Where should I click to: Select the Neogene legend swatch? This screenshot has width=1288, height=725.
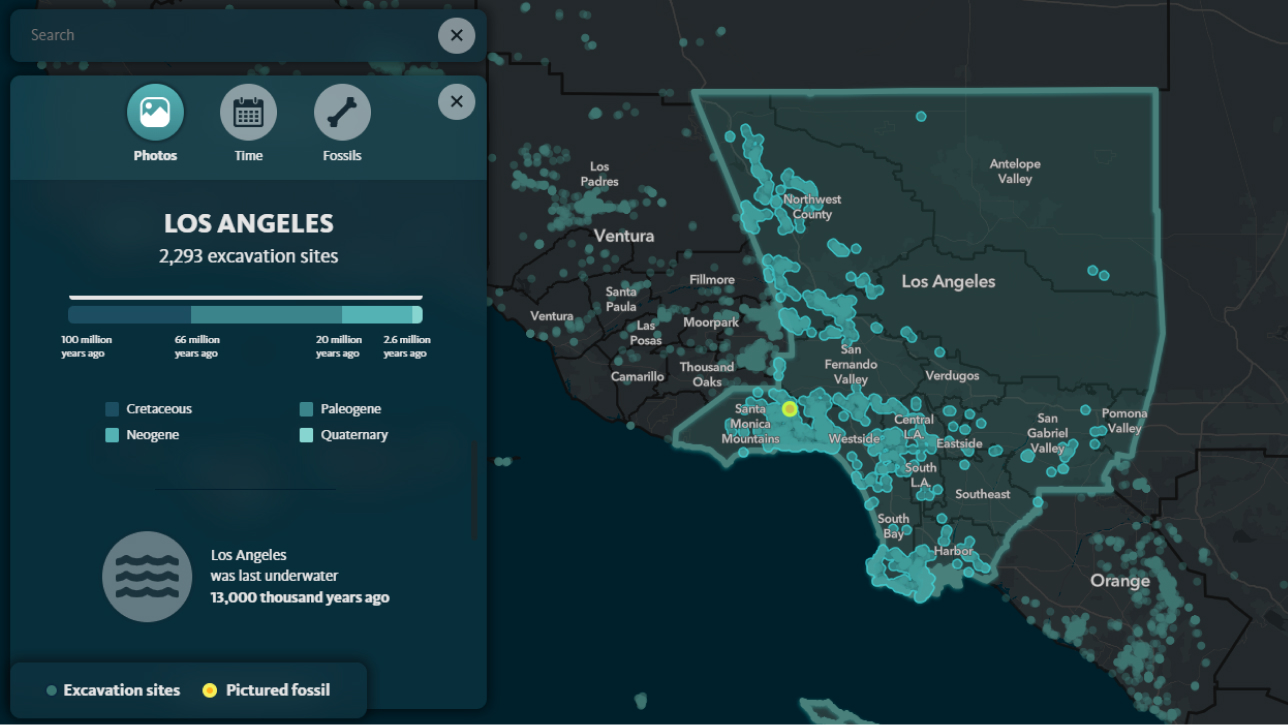[x=112, y=435]
